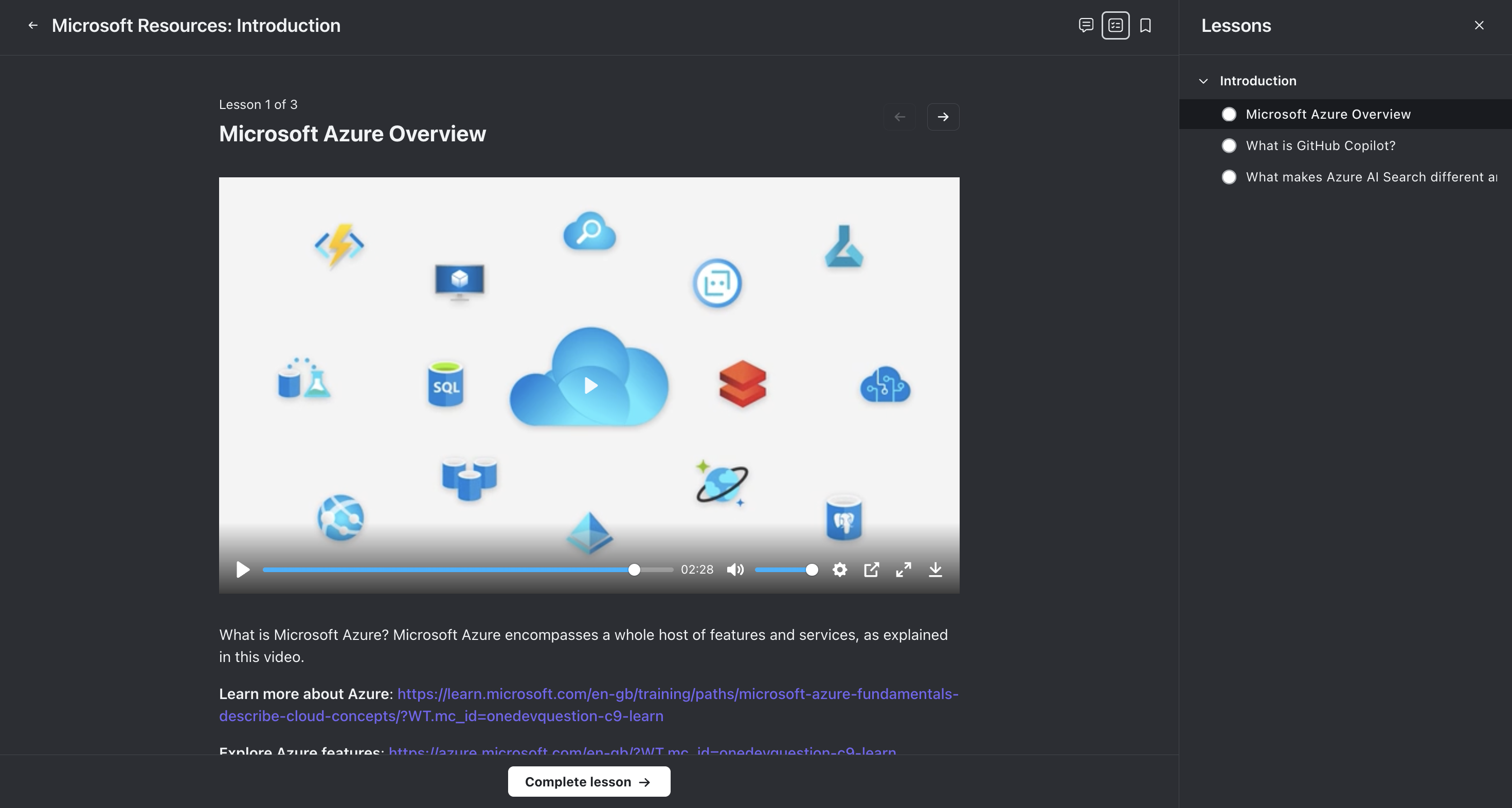Click the Lesson 1 of 3 label
Image resolution: width=1512 pixels, height=808 pixels.
[258, 104]
